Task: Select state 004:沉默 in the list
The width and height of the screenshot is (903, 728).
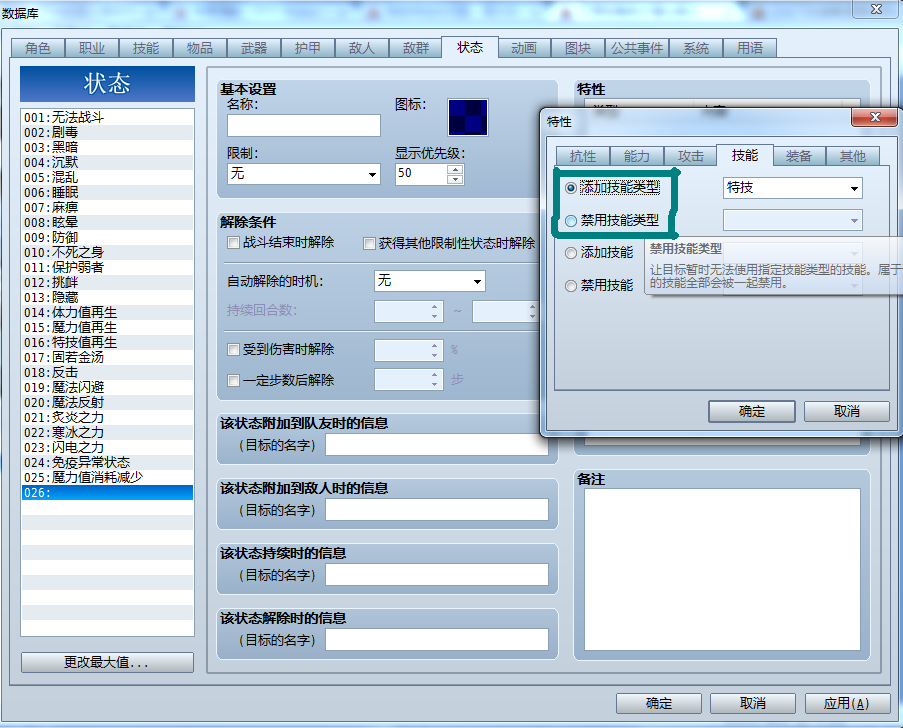Action: [107, 162]
